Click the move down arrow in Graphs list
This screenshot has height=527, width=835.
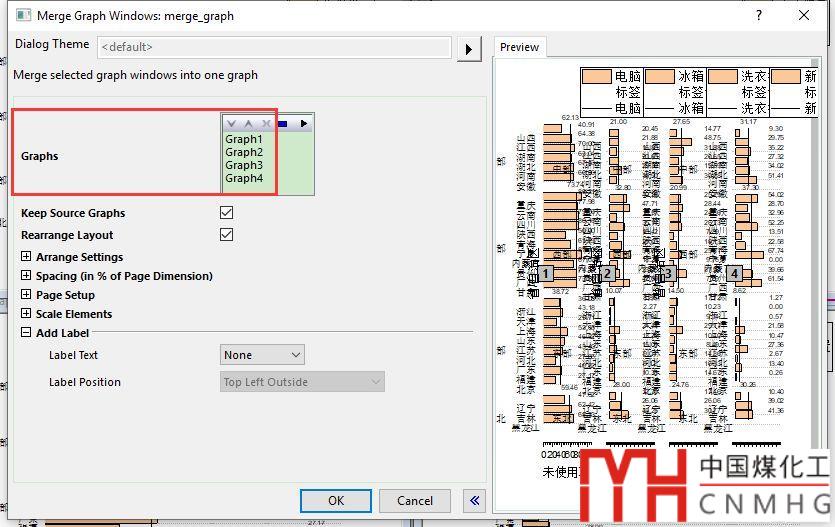click(231, 124)
